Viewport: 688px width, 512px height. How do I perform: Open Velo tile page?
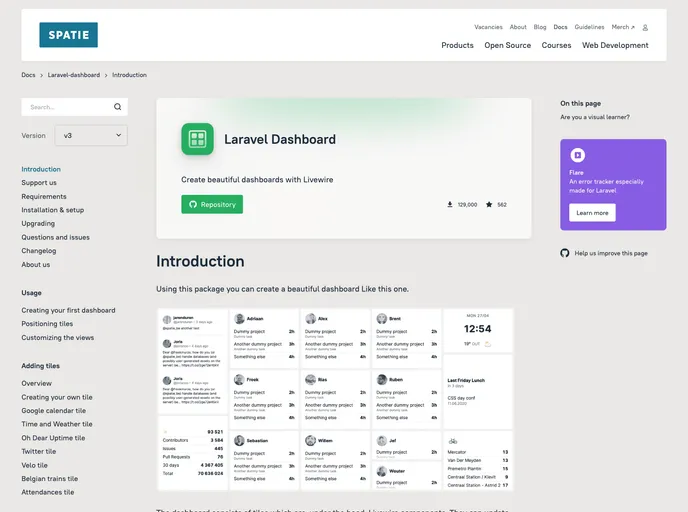click(35, 465)
